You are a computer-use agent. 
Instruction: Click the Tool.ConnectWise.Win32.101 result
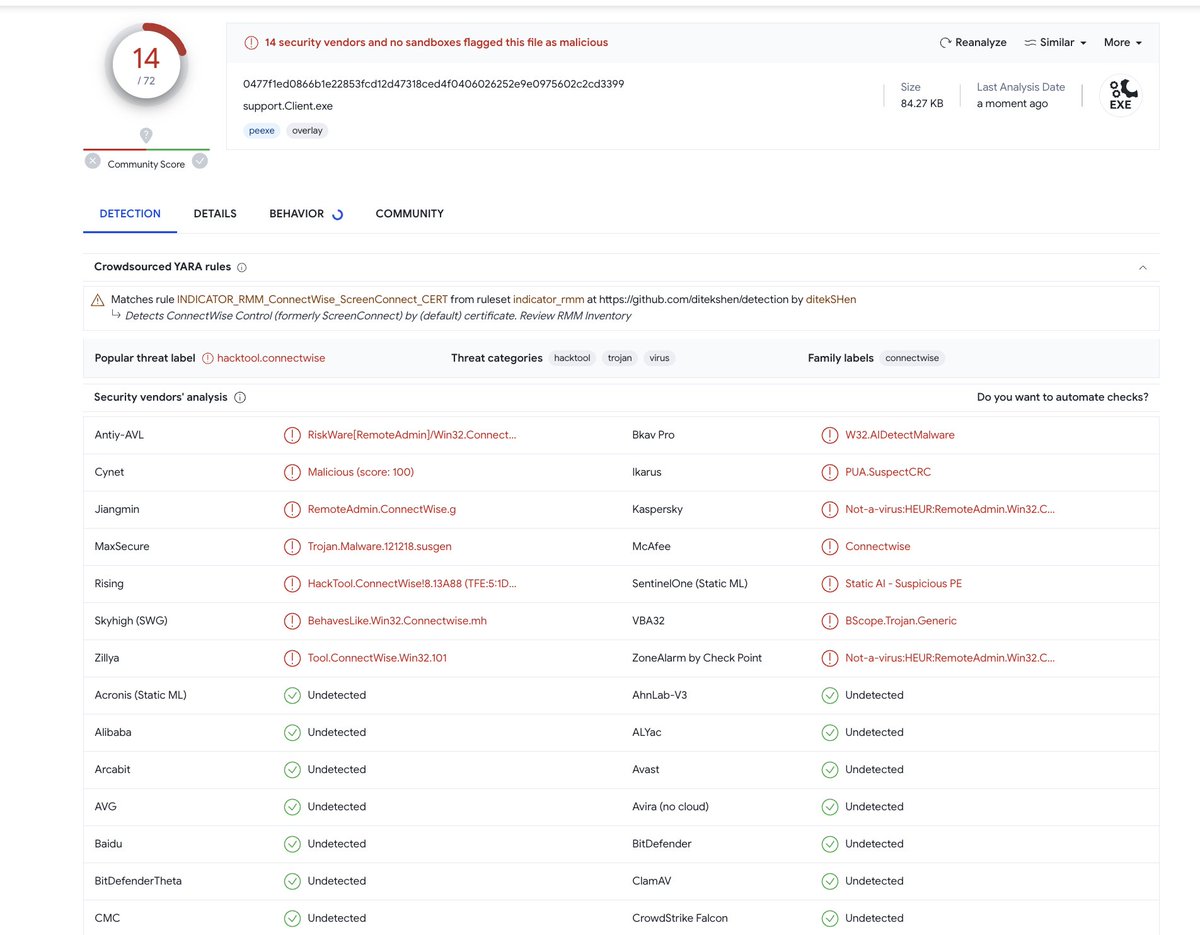377,658
